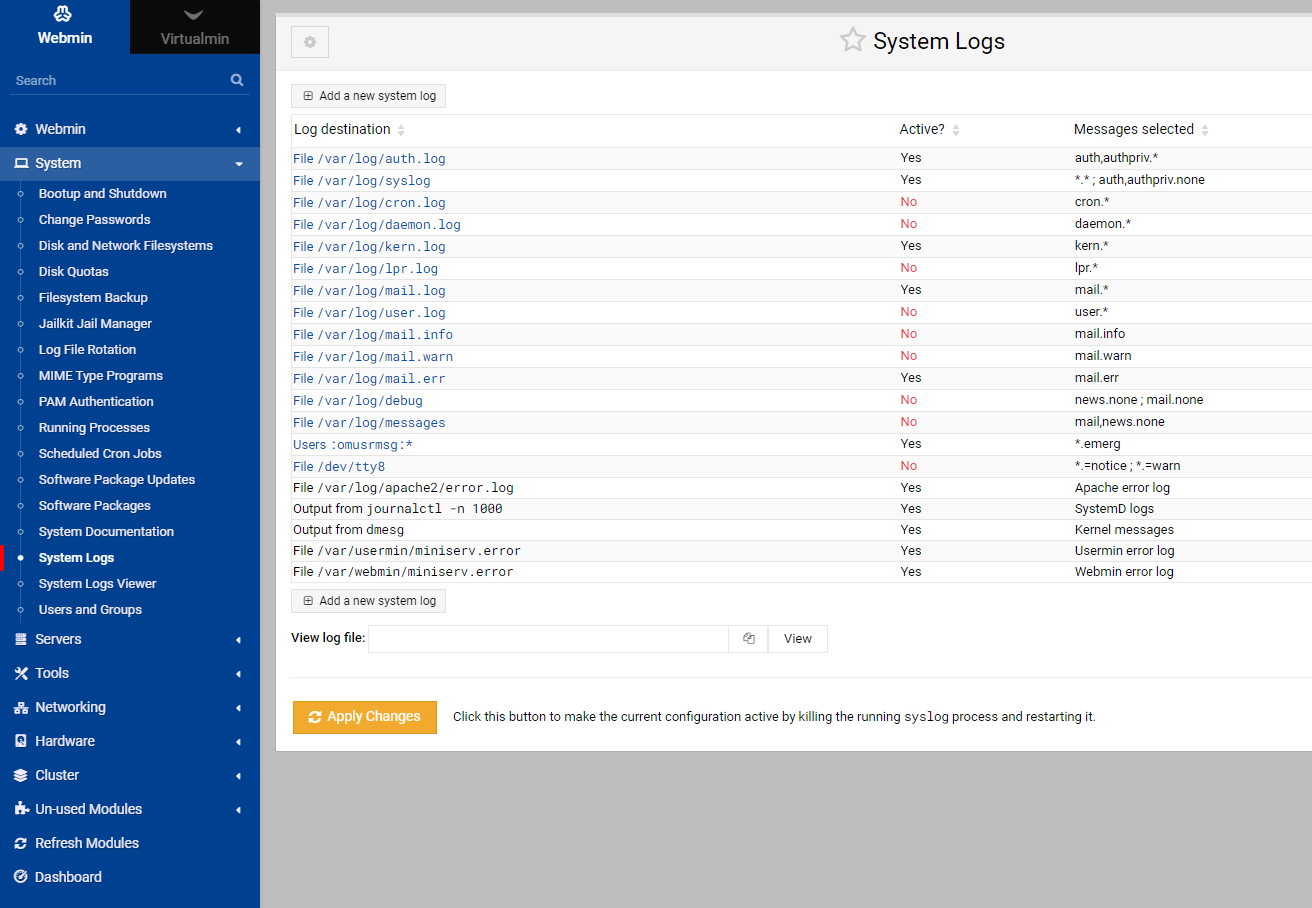Click the Dashboard gauge icon
Image resolution: width=1312 pixels, height=908 pixels.
(x=21, y=877)
